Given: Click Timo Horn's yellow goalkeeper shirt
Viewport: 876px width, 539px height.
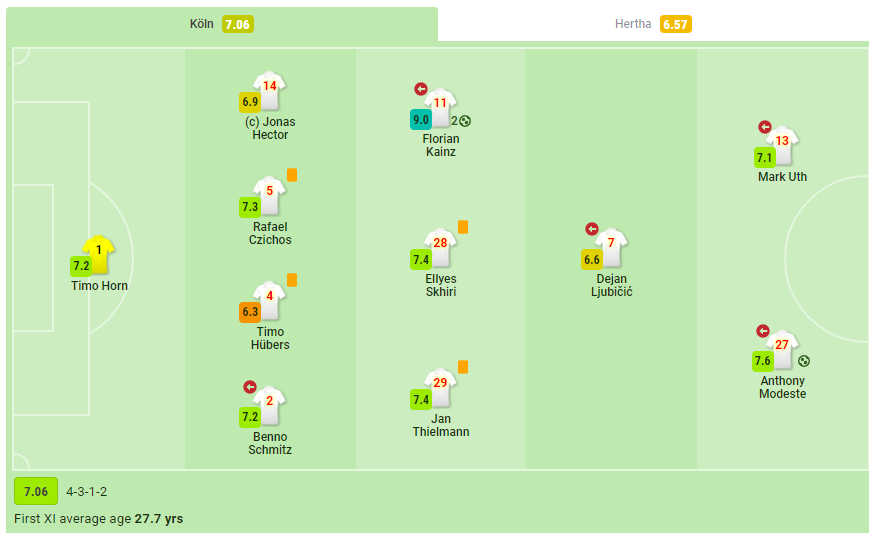Looking at the screenshot, I should (x=99, y=254).
